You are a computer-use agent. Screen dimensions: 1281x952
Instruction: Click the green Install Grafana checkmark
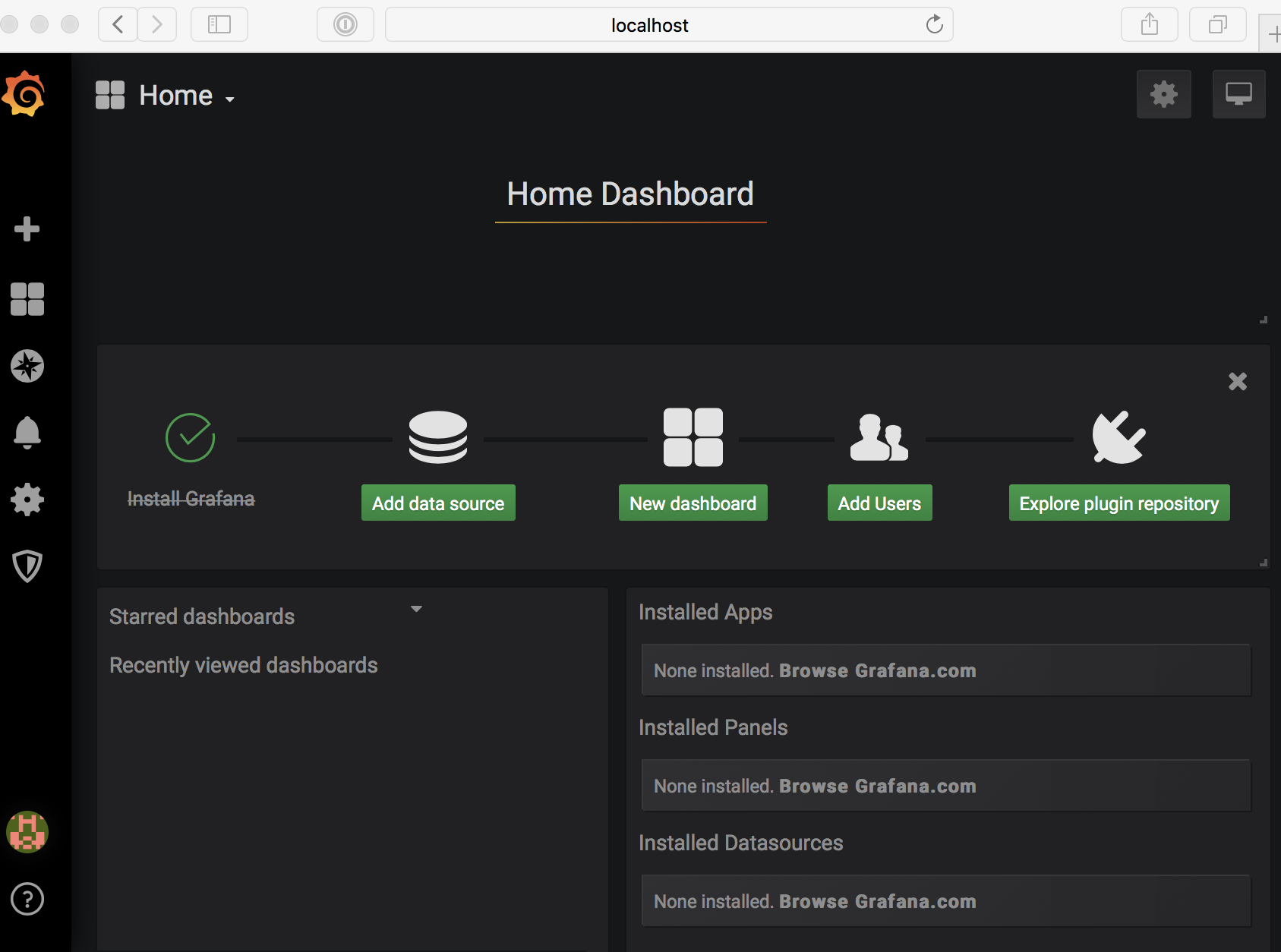pyautogui.click(x=190, y=437)
